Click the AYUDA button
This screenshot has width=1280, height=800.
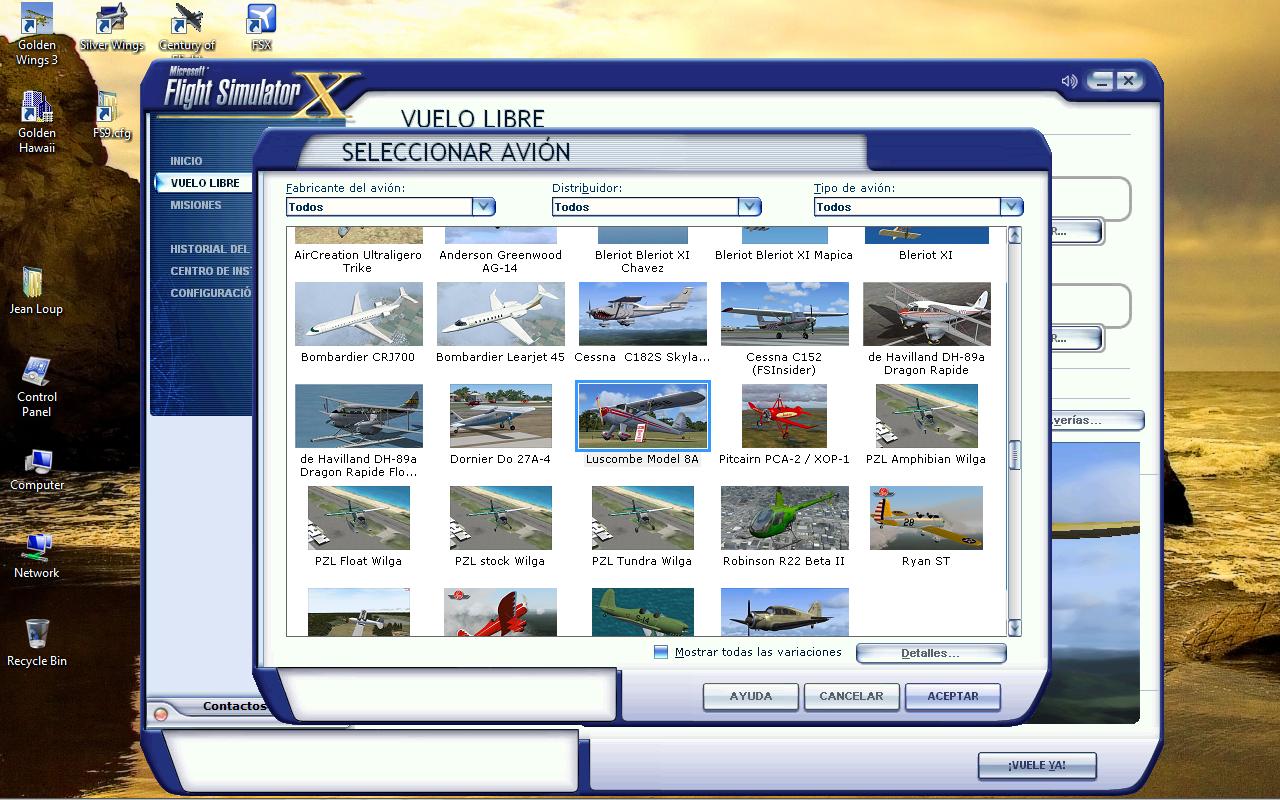pyautogui.click(x=751, y=696)
